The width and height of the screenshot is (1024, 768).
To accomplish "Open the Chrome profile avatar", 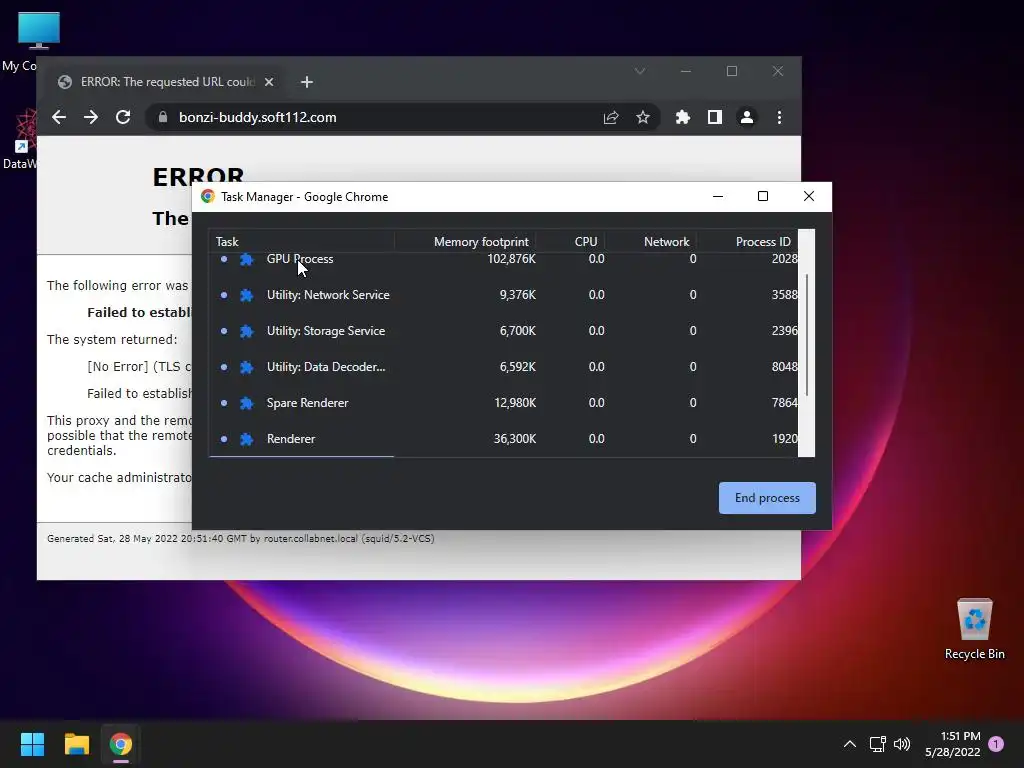I will click(x=746, y=118).
